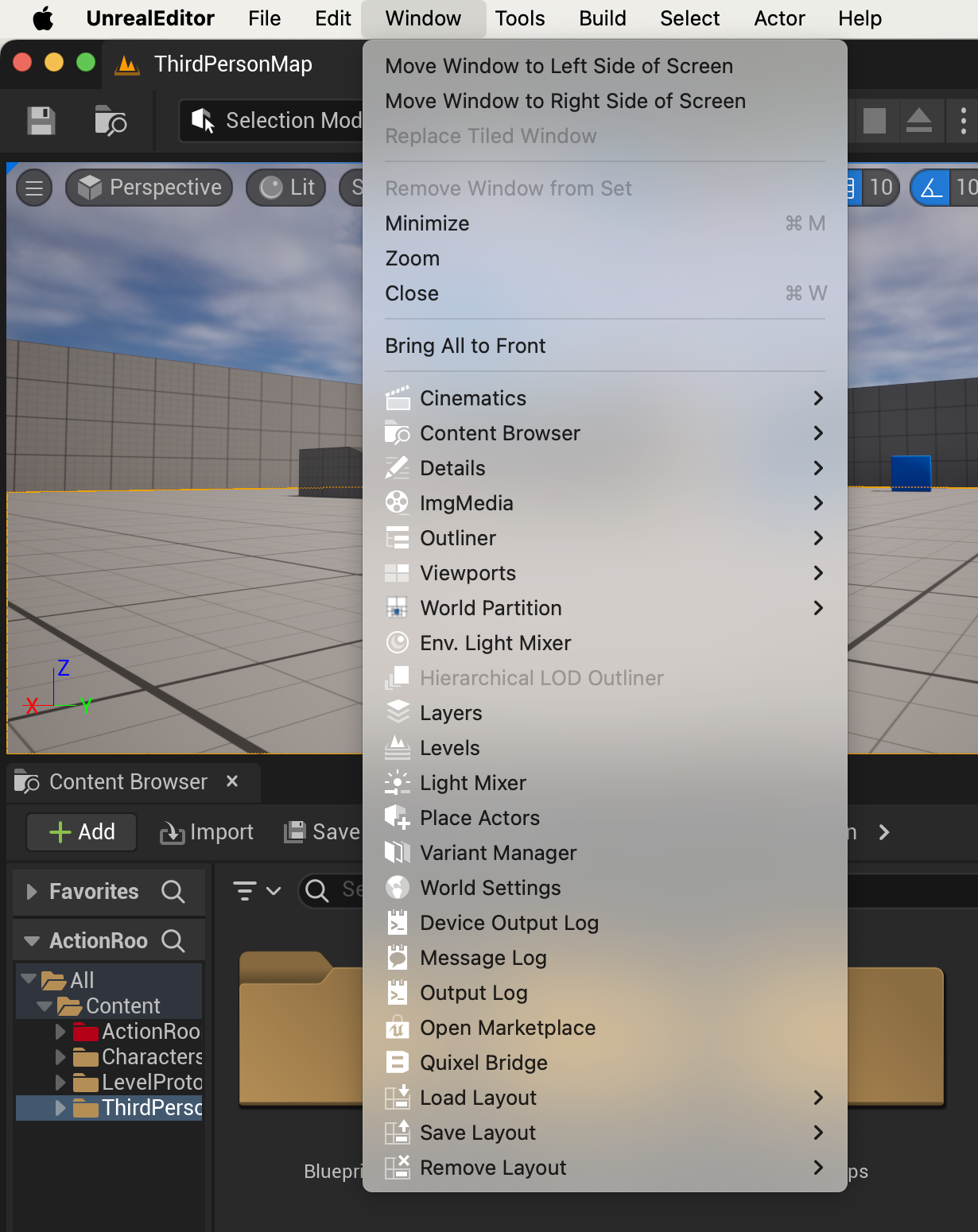Choose Move Window to Right Side of Screen
Screen dimensions: 978x1232
(605, 101)
